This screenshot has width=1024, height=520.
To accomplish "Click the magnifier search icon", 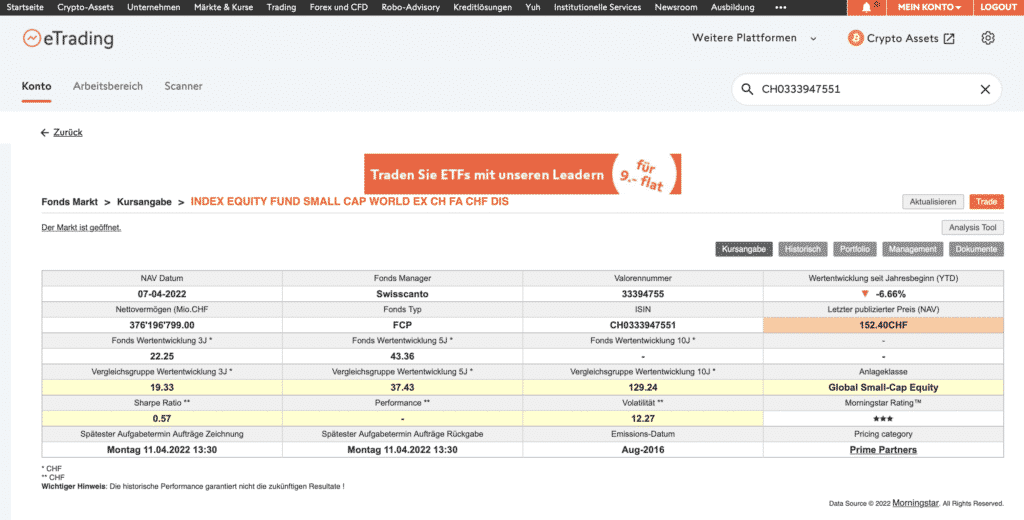I will coord(747,90).
